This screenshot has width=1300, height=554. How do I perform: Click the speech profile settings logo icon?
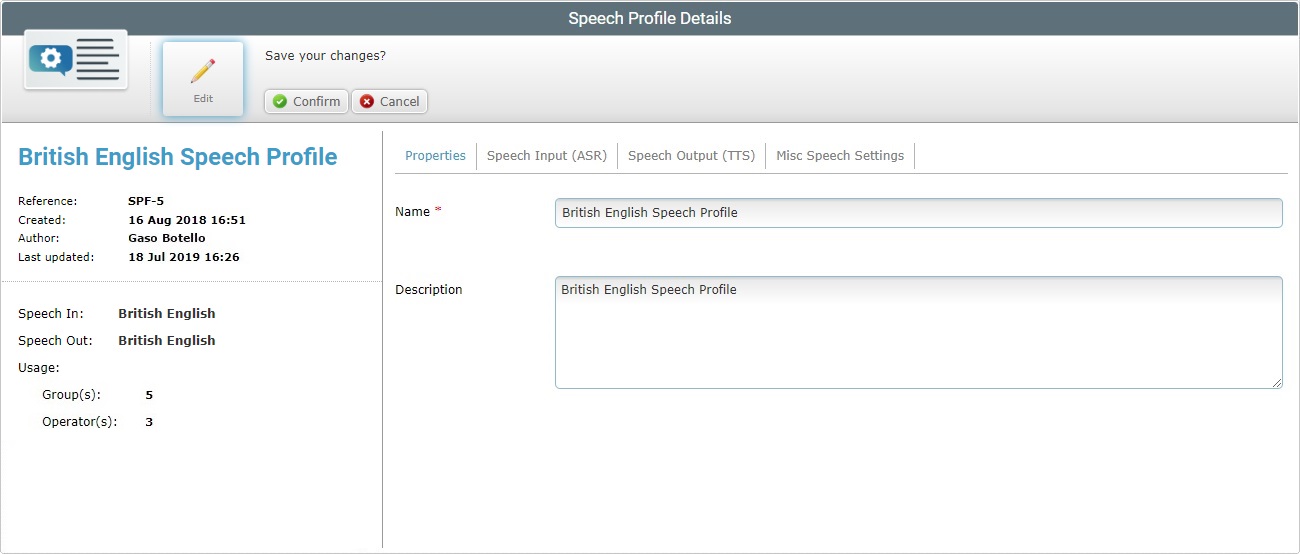coord(76,59)
